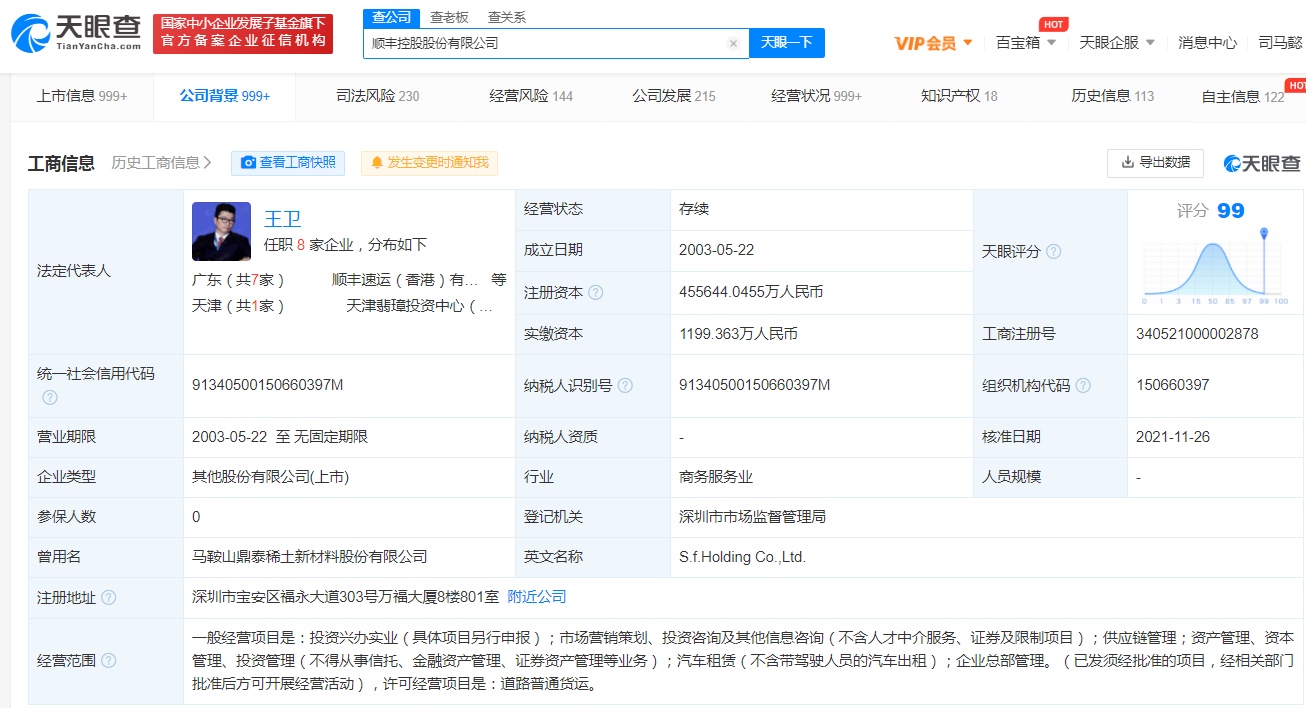Expand 历史工商信息 chevron link
Screen dimensions: 1306x708
click(x=161, y=163)
